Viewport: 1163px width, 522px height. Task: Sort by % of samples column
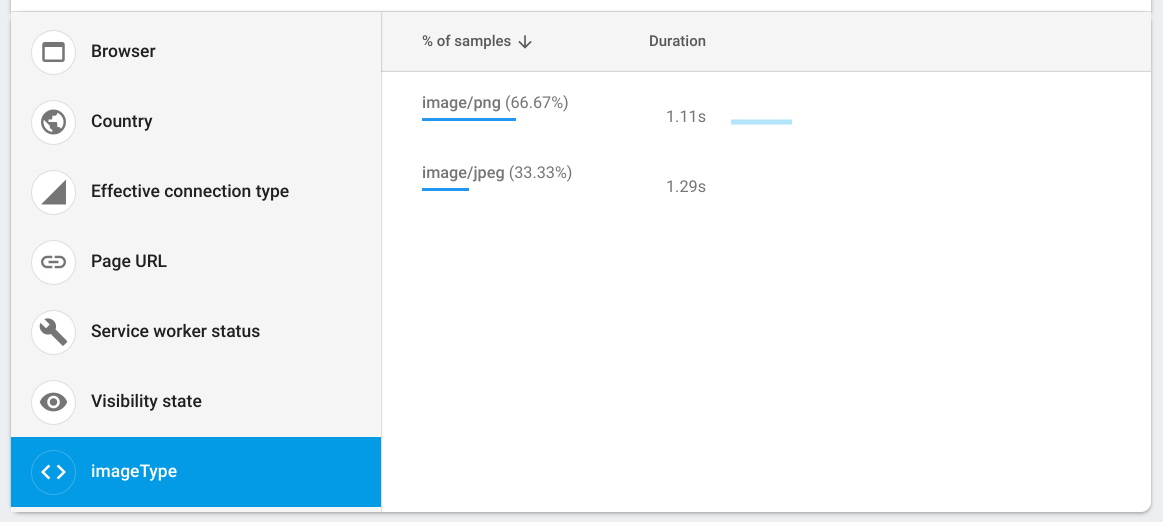tap(466, 42)
